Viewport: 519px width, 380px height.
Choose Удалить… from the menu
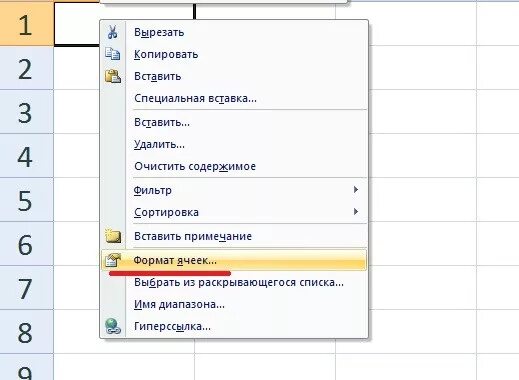click(x=234, y=144)
